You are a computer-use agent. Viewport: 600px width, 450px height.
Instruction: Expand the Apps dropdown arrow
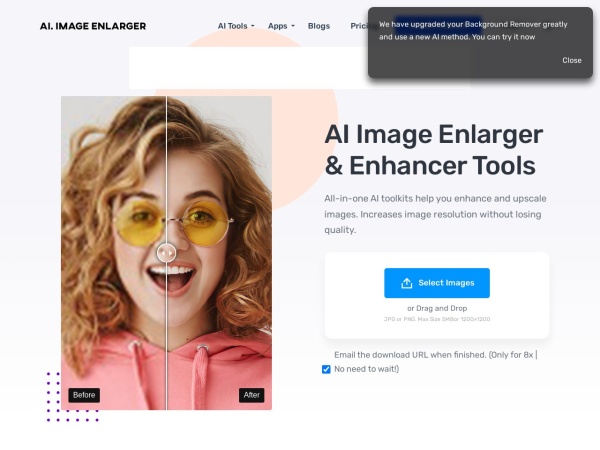click(293, 26)
